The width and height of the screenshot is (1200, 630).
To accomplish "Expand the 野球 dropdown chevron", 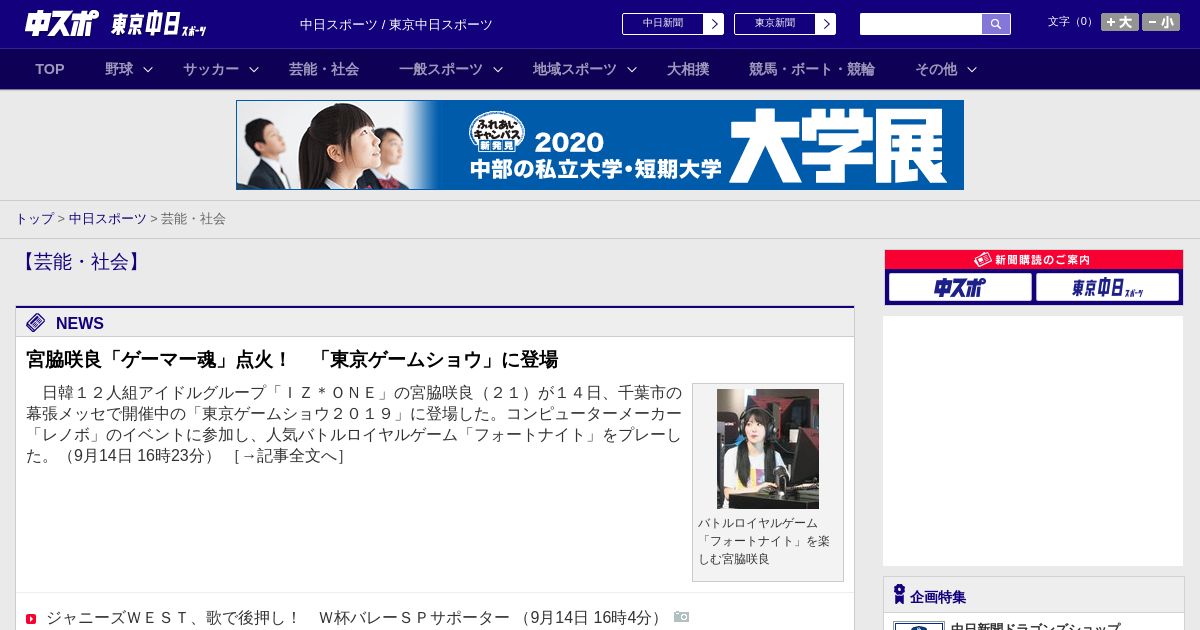I will pos(148,69).
